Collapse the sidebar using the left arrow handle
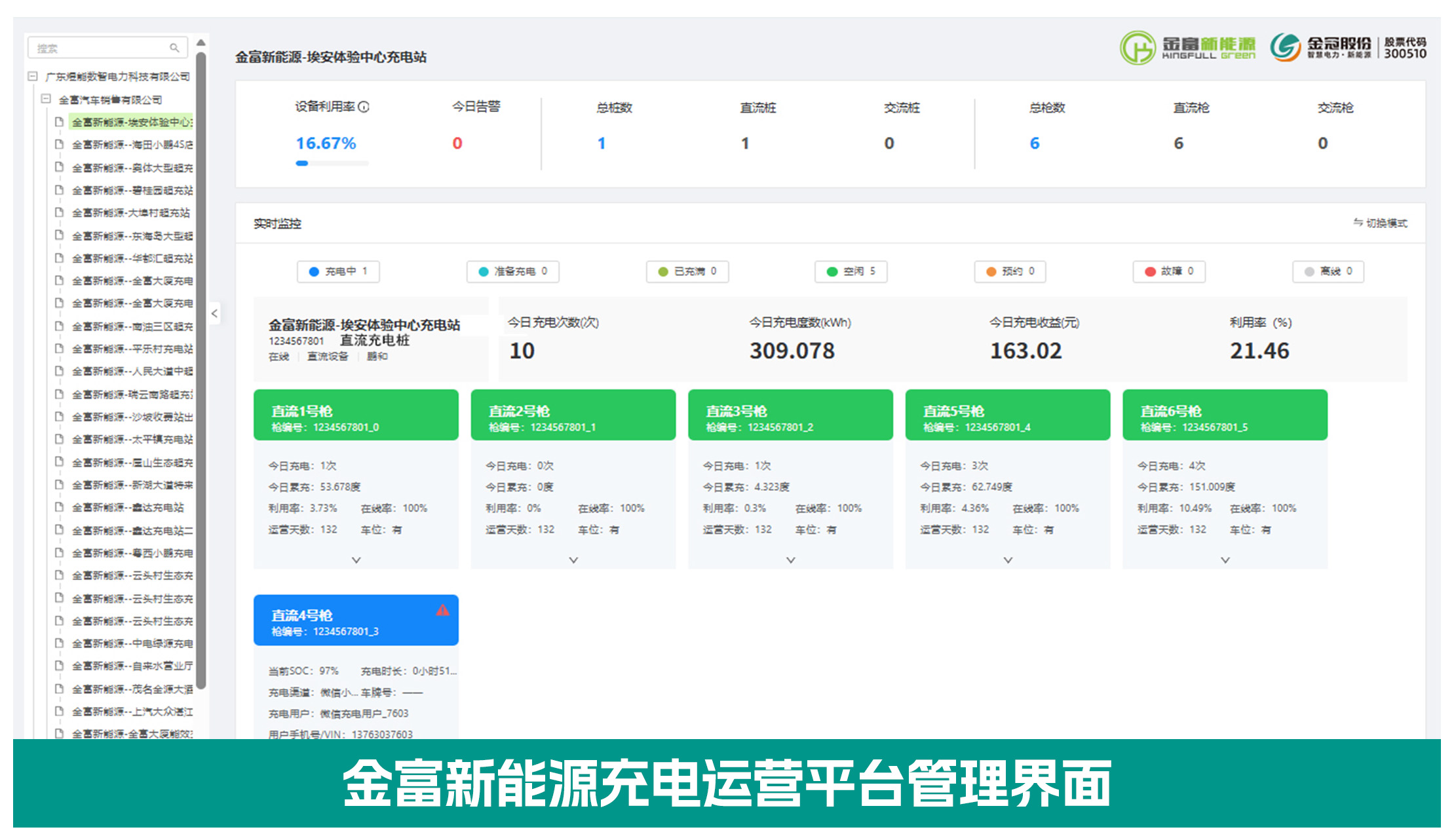Image resolution: width=1456 pixels, height=840 pixels. [214, 313]
